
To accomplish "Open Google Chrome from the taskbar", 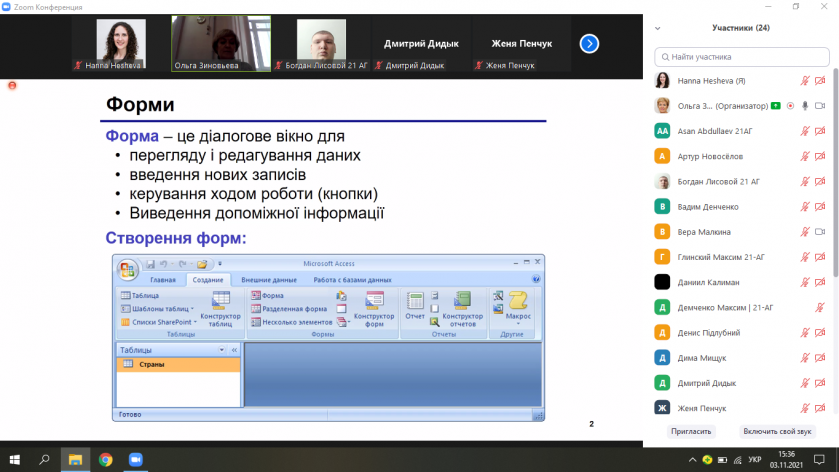I will coord(105,459).
